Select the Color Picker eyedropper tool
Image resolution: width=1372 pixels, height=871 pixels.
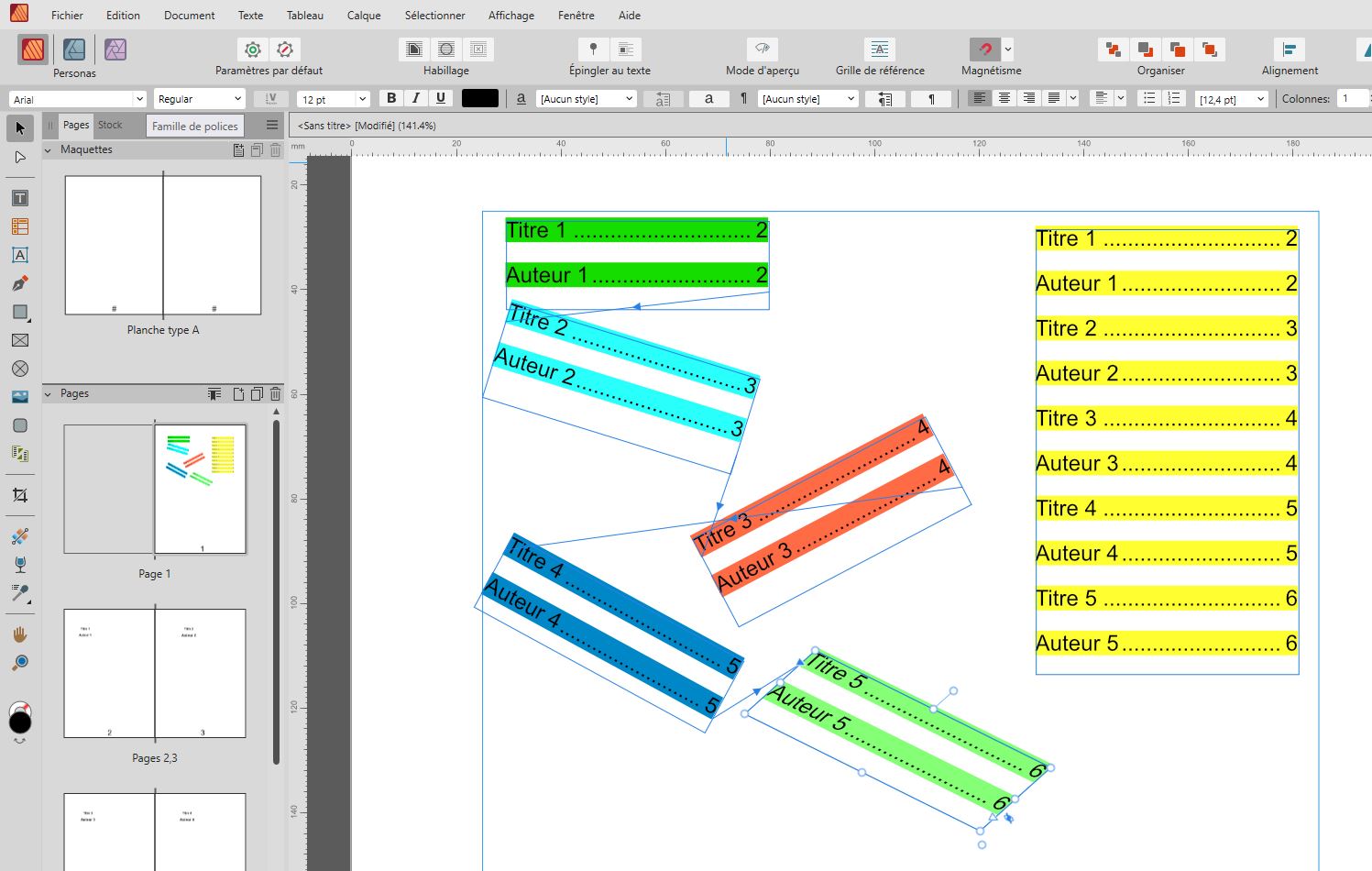tap(20, 592)
